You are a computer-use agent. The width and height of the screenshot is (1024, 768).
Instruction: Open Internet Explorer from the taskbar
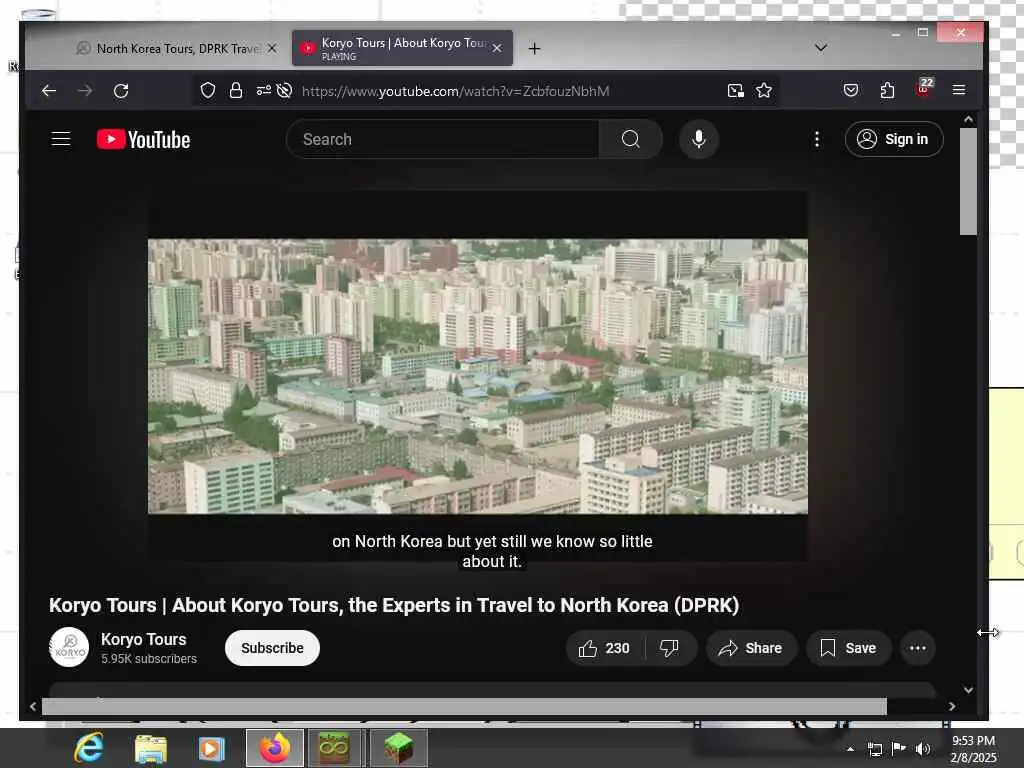(x=89, y=748)
